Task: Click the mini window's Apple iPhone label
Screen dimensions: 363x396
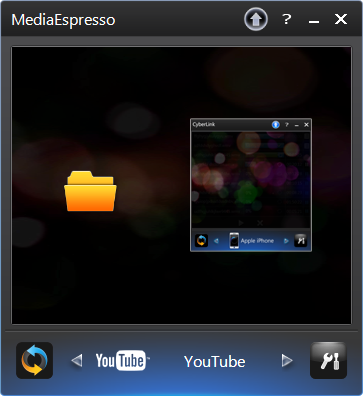Action: click(257, 241)
